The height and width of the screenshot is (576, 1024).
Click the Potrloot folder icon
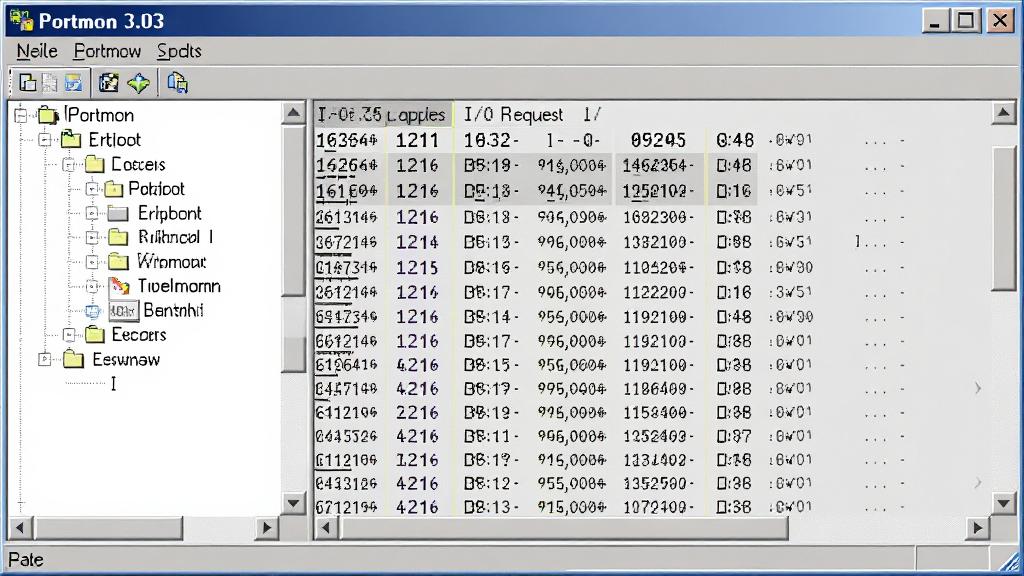pyautogui.click(x=114, y=189)
